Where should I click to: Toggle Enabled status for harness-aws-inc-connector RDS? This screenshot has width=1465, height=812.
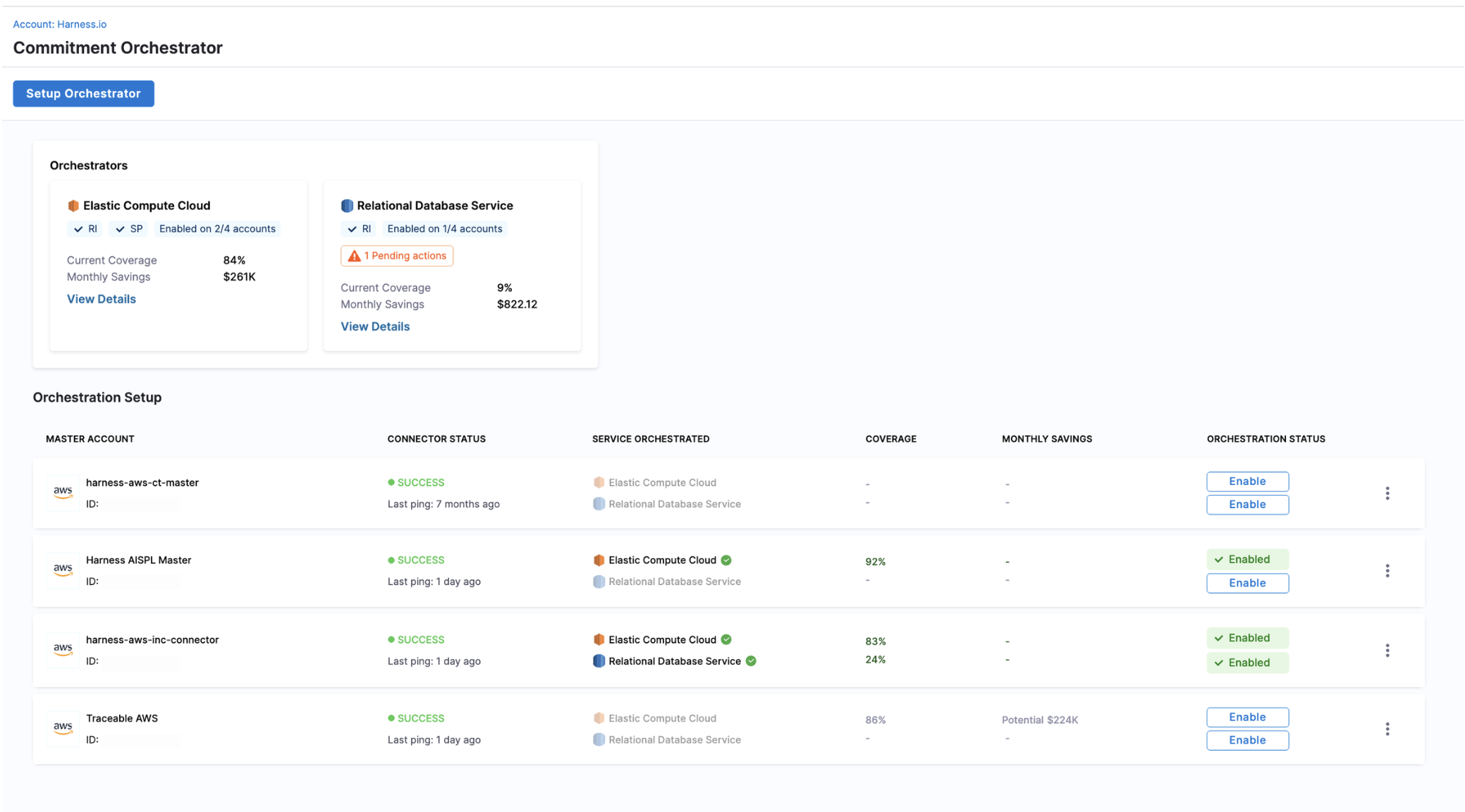click(1246, 663)
